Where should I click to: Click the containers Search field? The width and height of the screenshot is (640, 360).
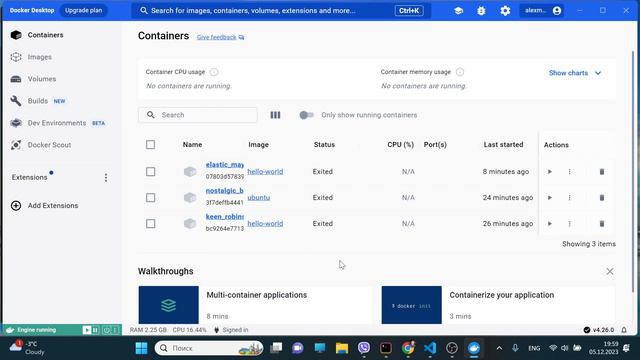click(198, 115)
